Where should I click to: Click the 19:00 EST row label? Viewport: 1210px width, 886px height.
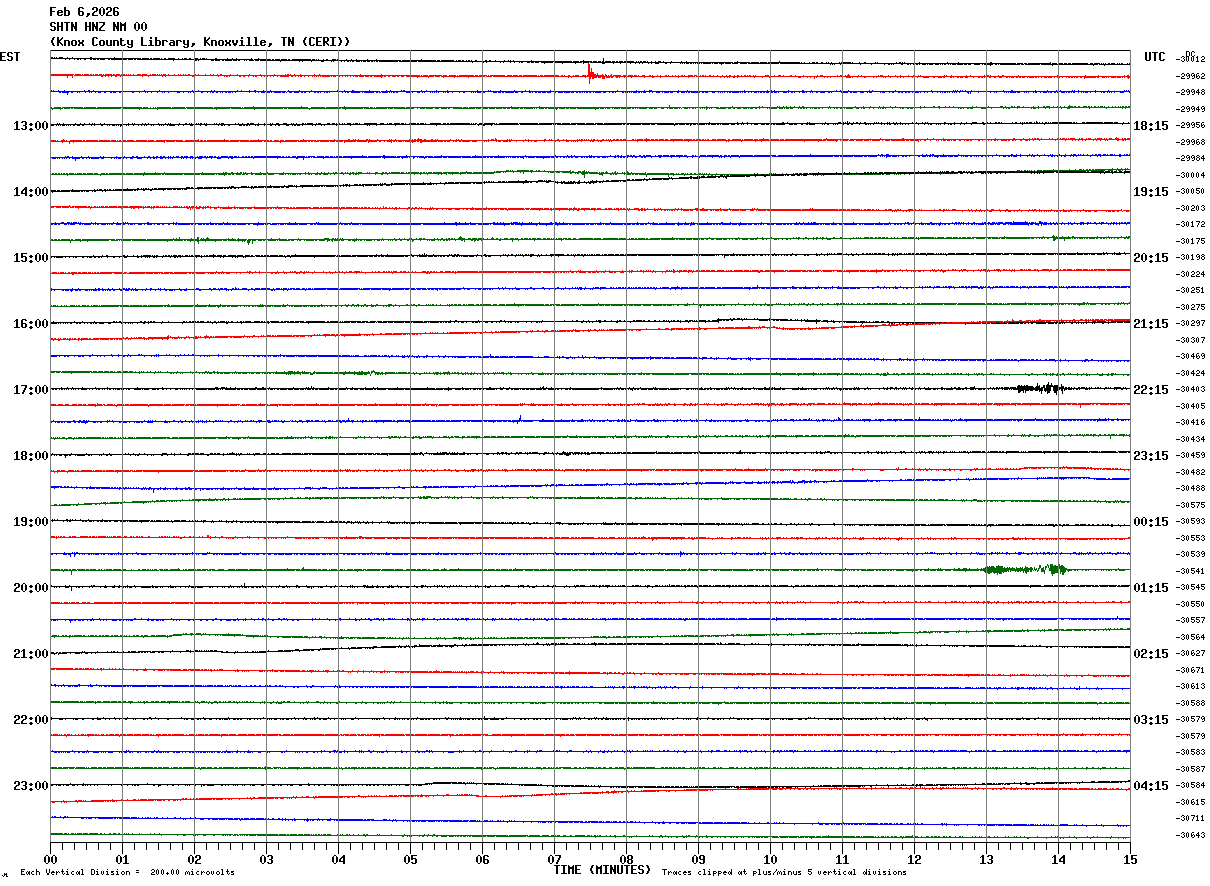pyautogui.click(x=31, y=522)
